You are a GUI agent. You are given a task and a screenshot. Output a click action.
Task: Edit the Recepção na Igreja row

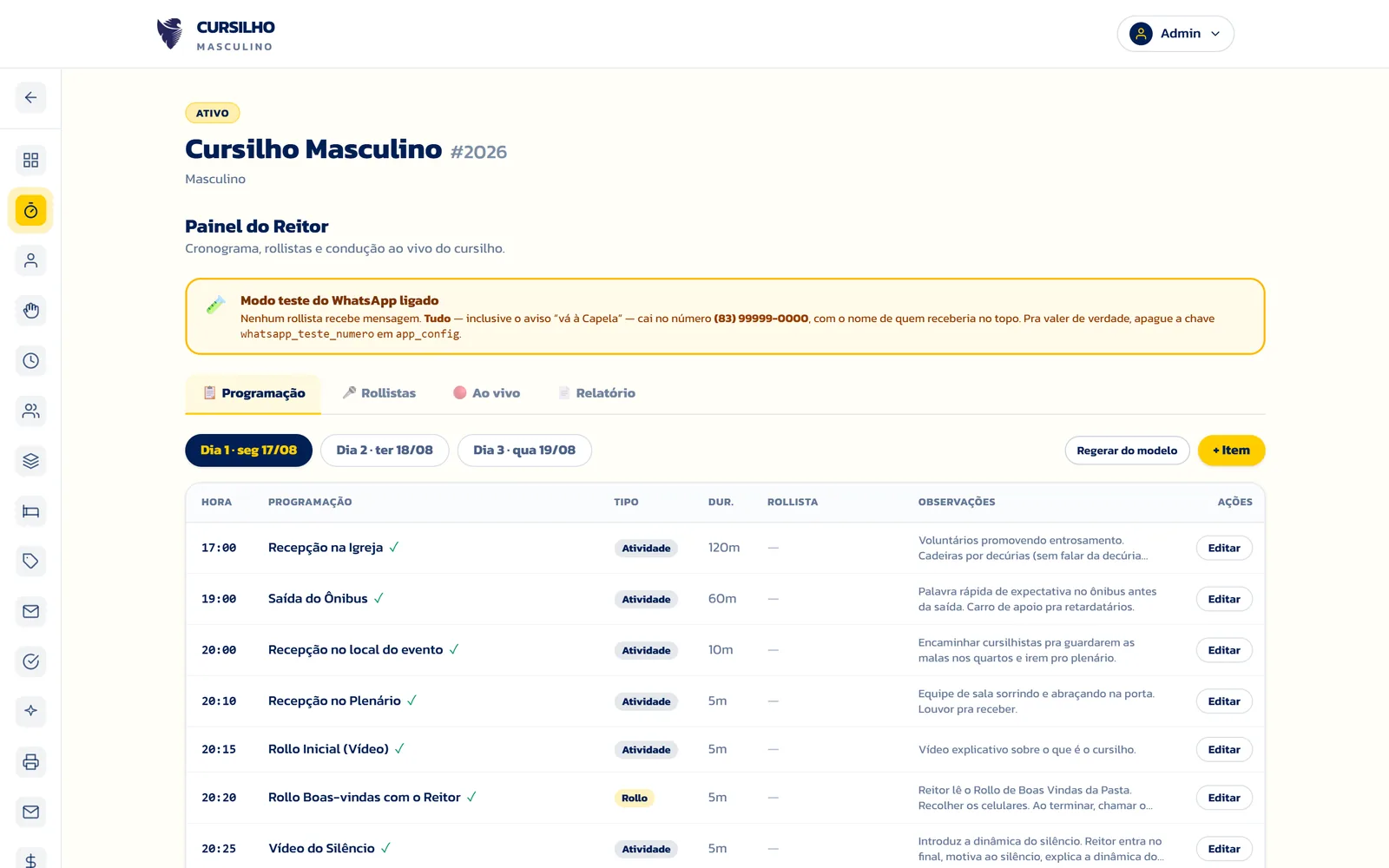coord(1224,548)
